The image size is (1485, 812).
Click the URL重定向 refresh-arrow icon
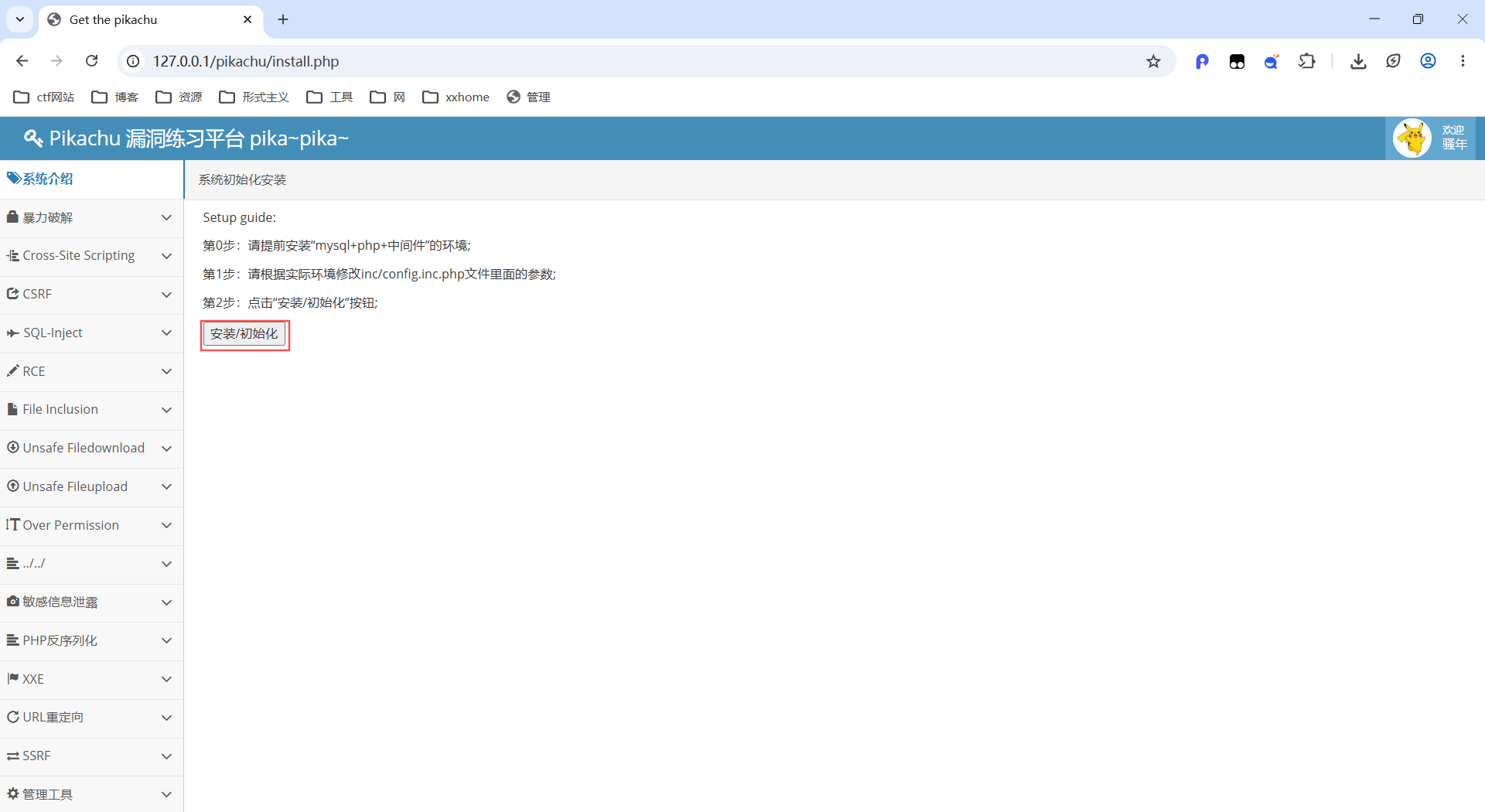pyautogui.click(x=12, y=717)
